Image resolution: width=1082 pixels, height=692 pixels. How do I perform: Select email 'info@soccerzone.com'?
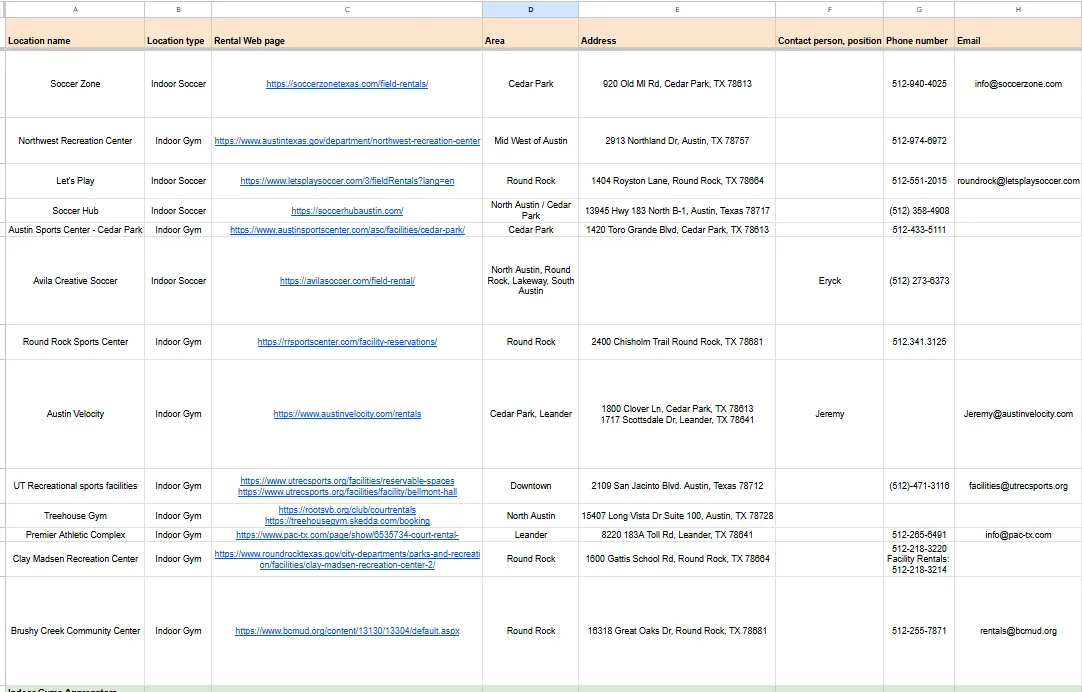1018,84
